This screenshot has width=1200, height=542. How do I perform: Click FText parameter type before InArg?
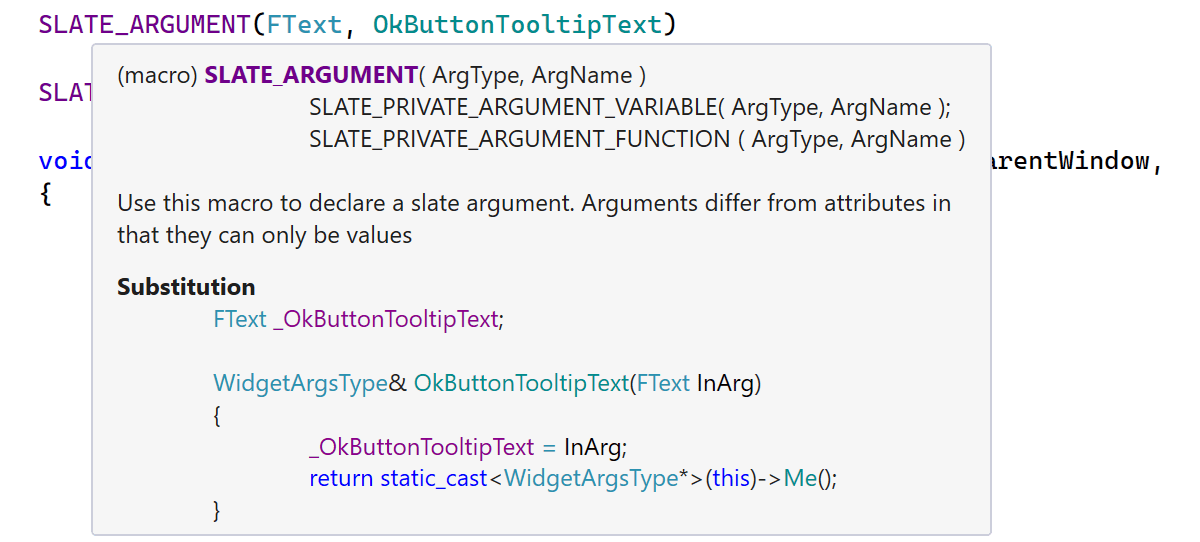(x=663, y=383)
